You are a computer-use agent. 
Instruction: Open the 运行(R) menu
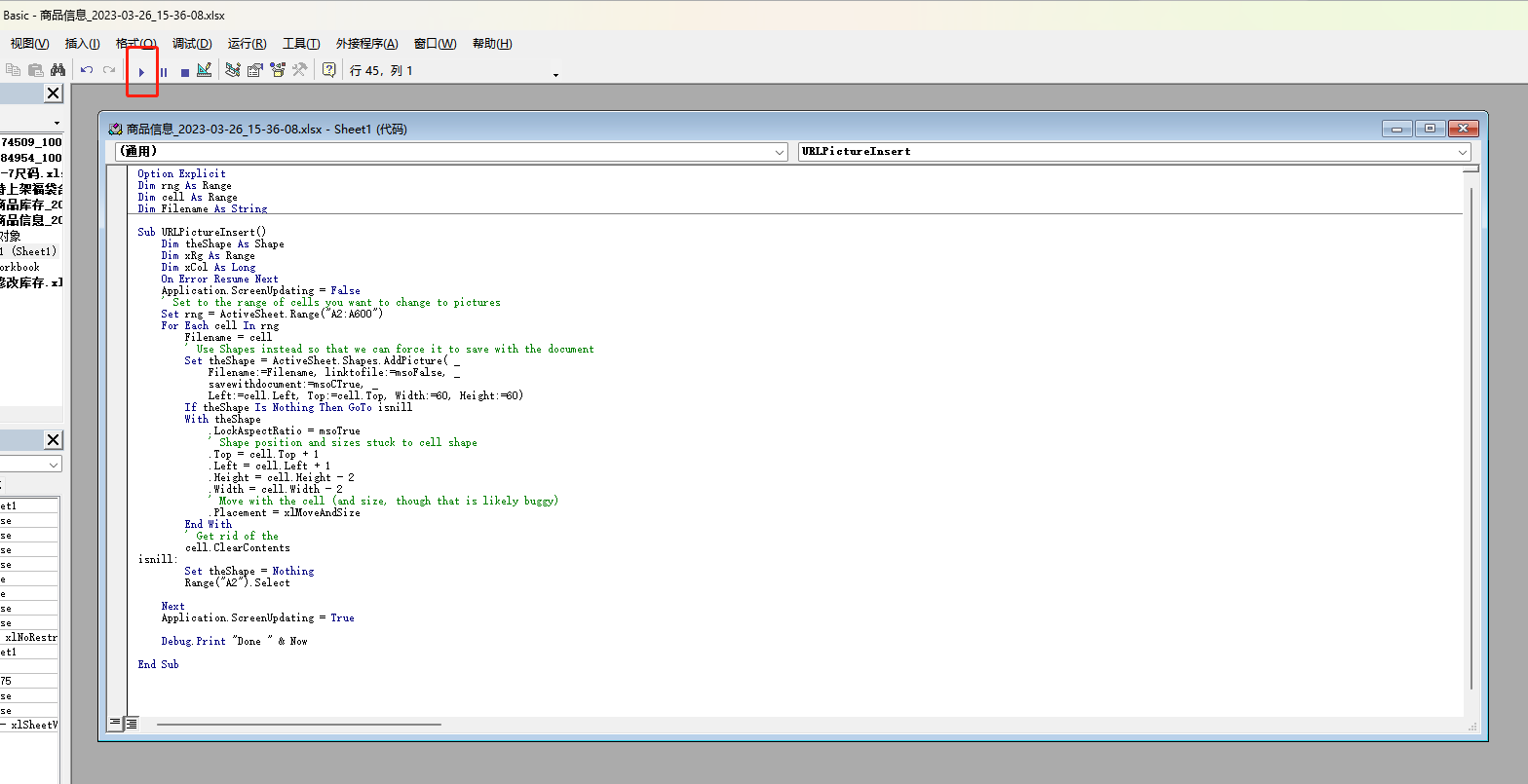pyautogui.click(x=247, y=44)
